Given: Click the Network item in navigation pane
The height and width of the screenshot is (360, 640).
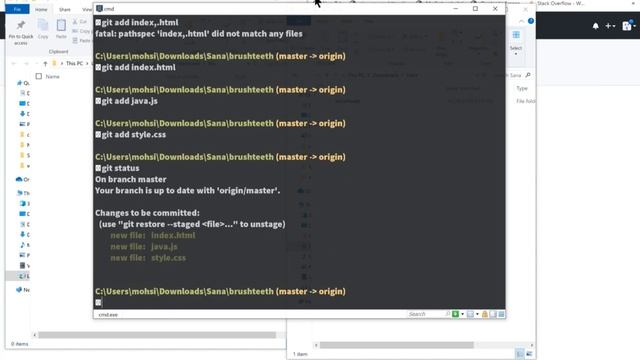Looking at the screenshot, I should coord(22,290).
